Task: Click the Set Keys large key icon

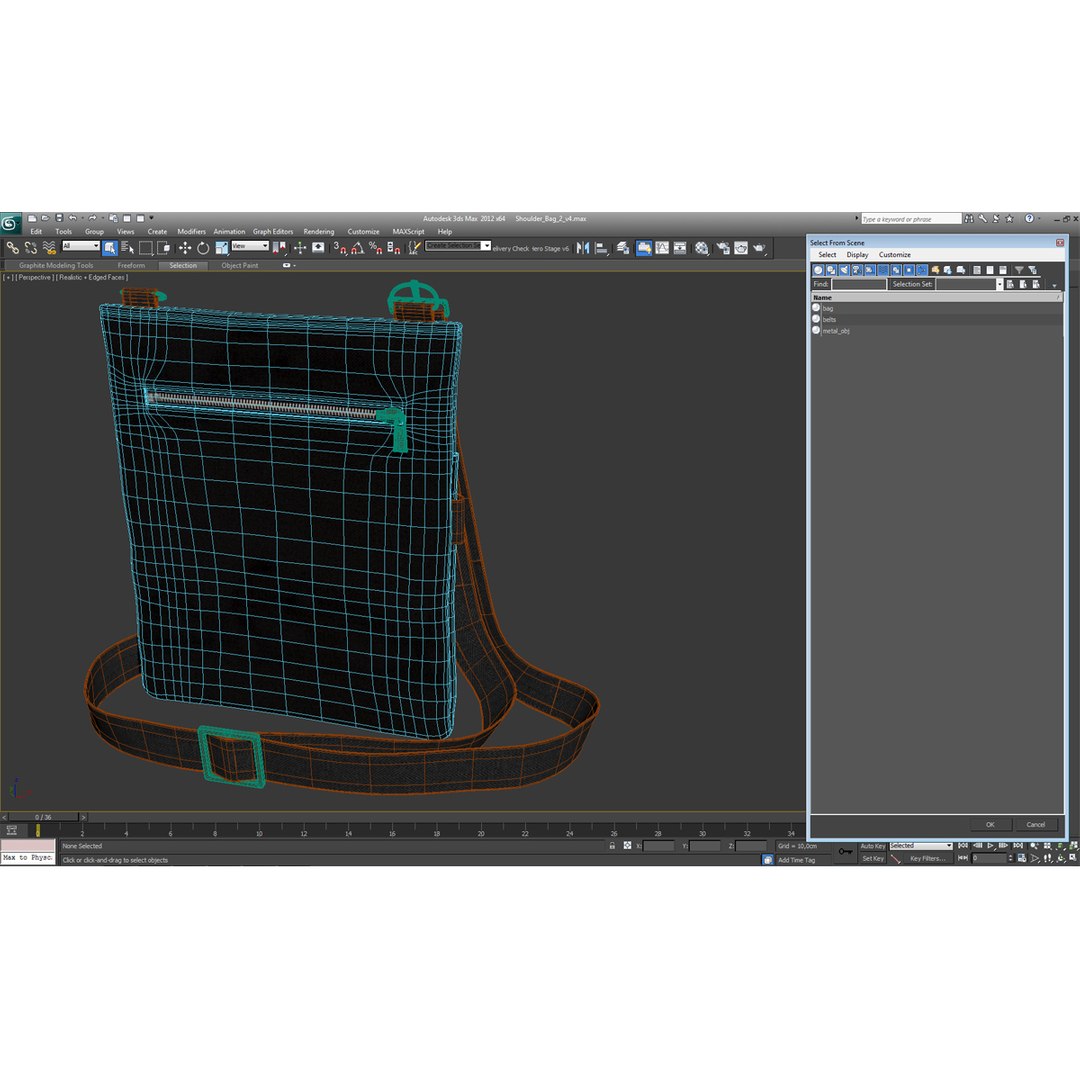Action: pyautogui.click(x=845, y=852)
